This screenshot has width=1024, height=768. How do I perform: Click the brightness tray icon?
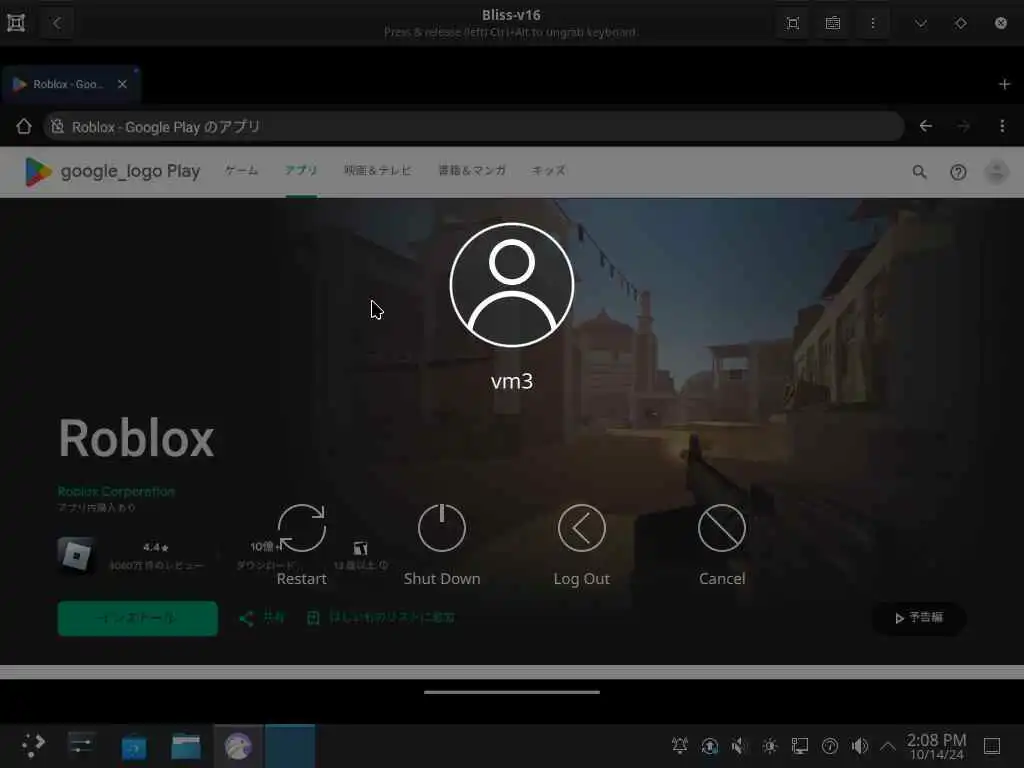click(x=770, y=746)
